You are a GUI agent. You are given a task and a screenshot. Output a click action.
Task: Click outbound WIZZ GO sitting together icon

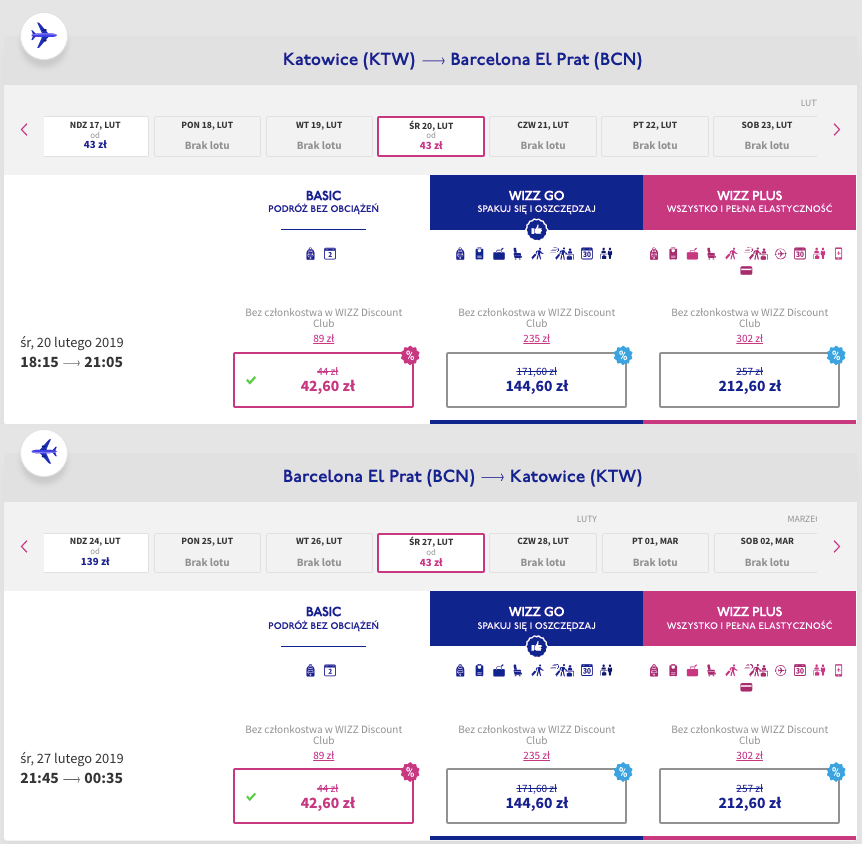(x=606, y=254)
